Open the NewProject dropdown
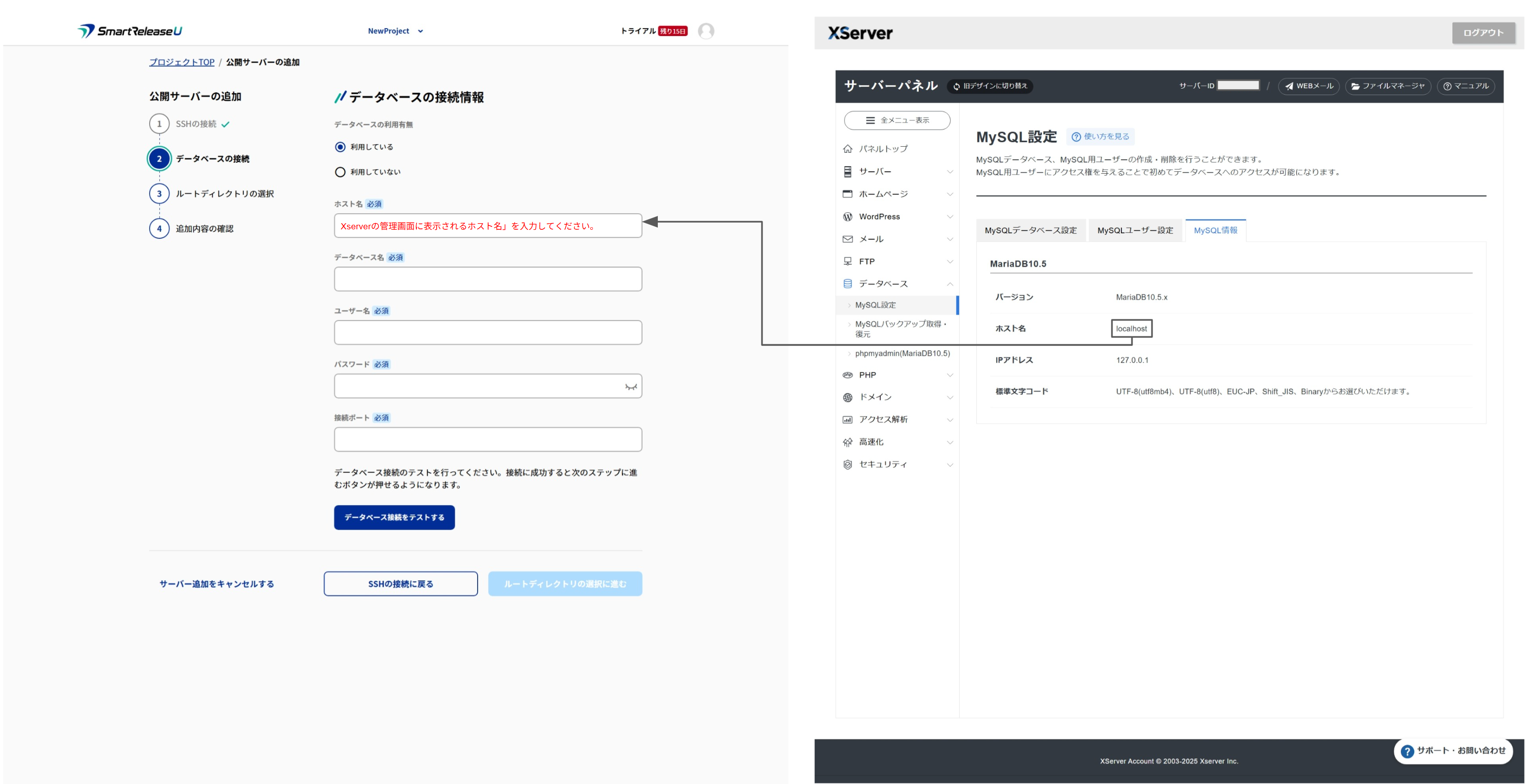This screenshot has height=784, width=1535. tap(395, 31)
